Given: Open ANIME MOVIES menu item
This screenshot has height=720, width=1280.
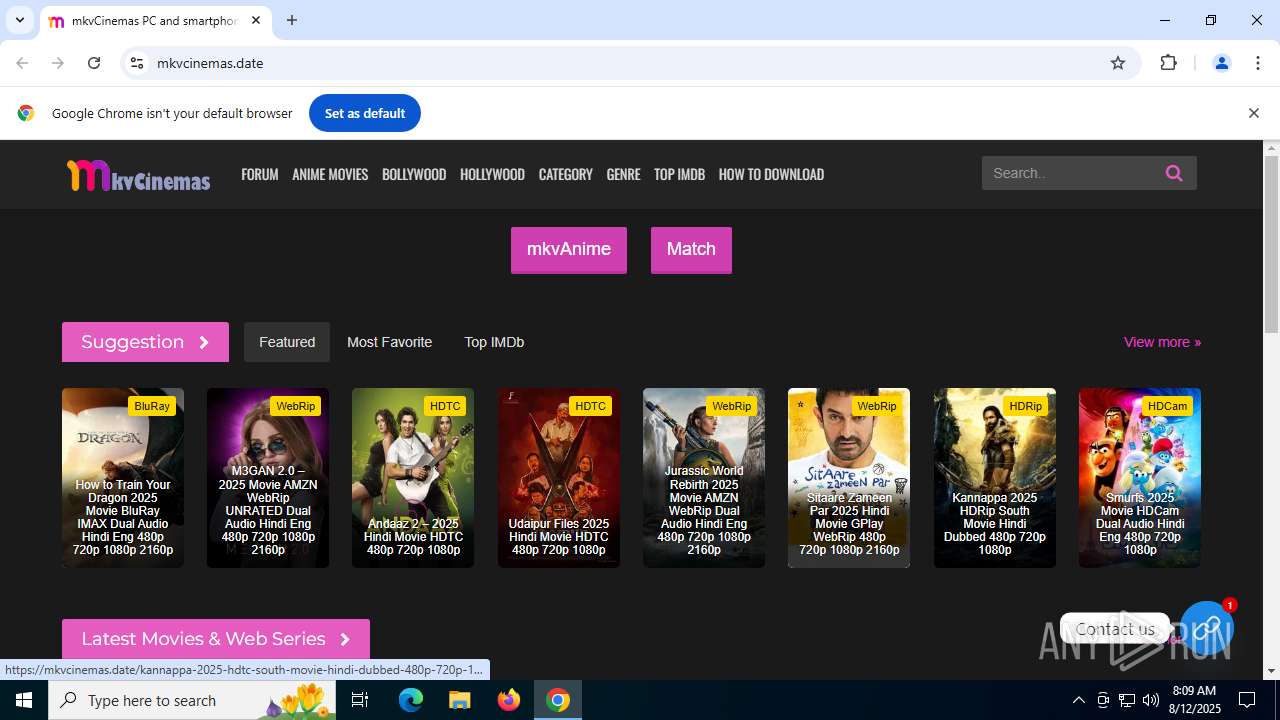Looking at the screenshot, I should pos(330,174).
